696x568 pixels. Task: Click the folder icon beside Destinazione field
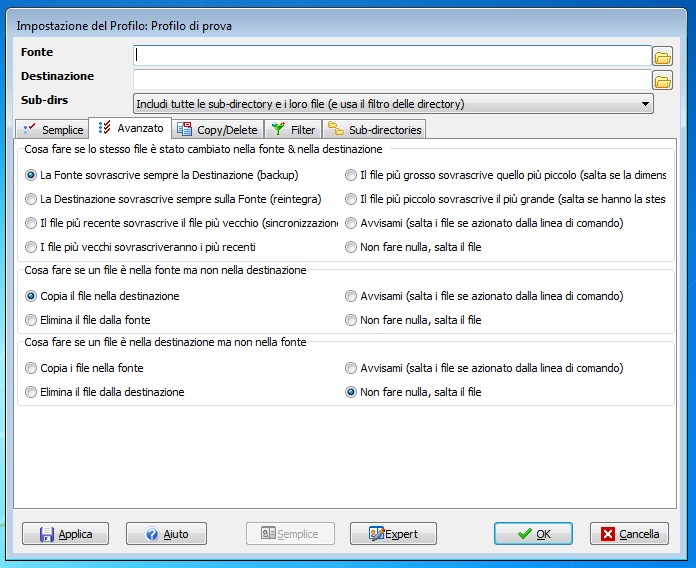pyautogui.click(x=662, y=80)
